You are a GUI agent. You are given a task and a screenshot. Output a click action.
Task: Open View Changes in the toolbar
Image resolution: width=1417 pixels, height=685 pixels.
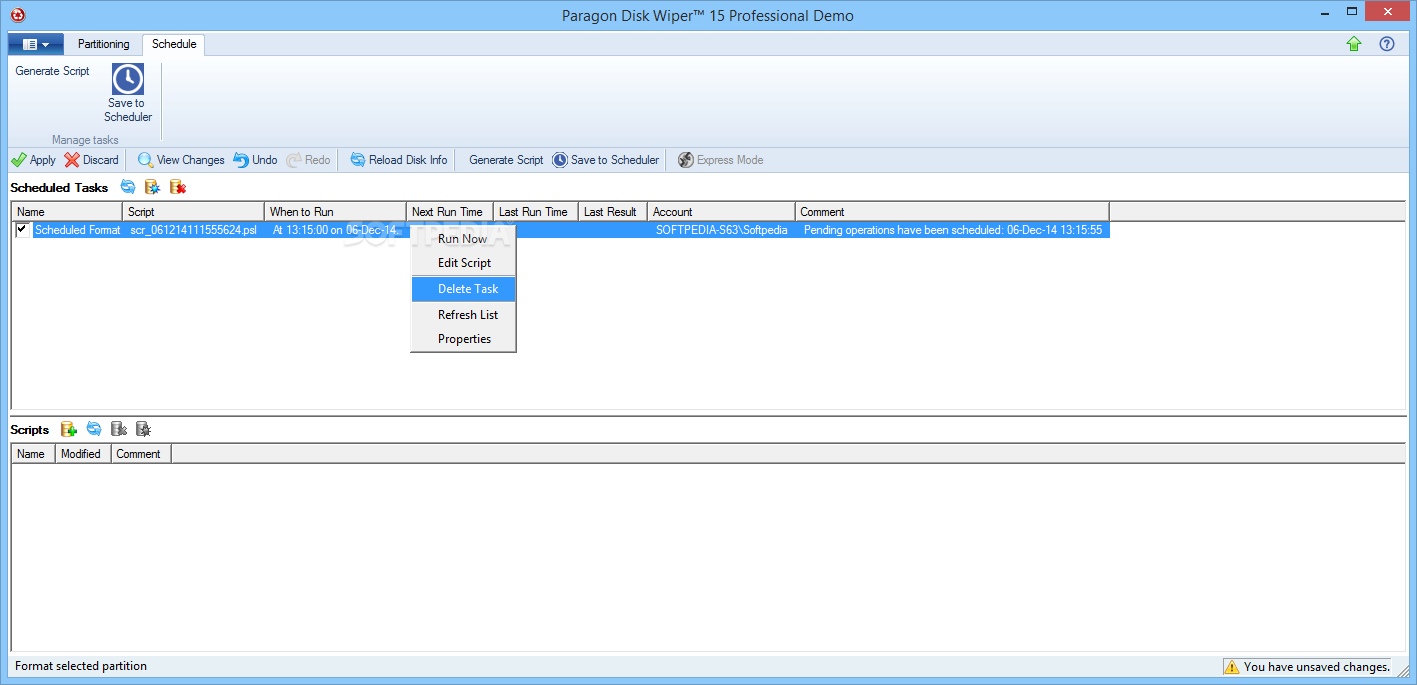coord(181,160)
